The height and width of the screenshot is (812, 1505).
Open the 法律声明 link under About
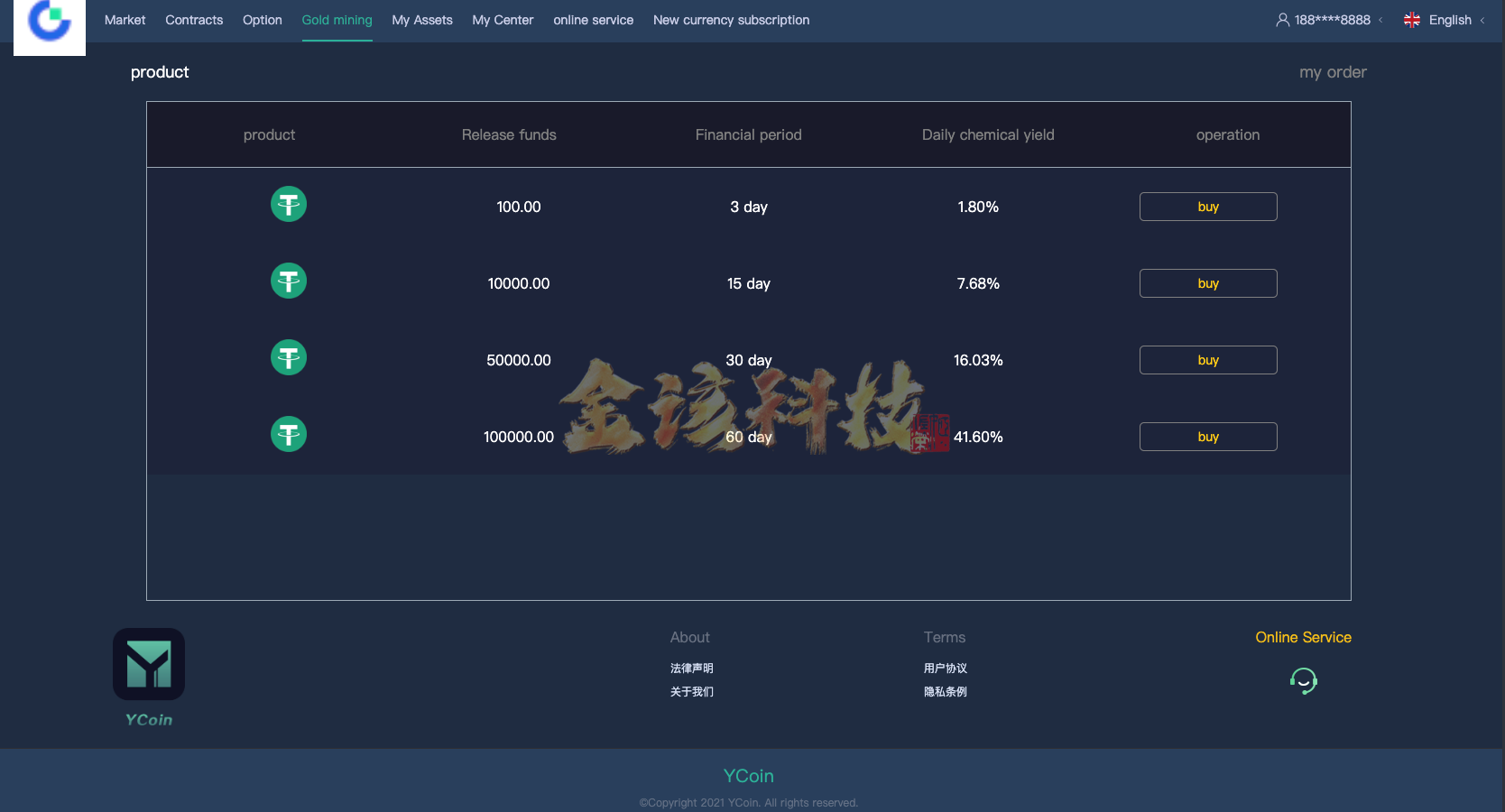(x=691, y=669)
